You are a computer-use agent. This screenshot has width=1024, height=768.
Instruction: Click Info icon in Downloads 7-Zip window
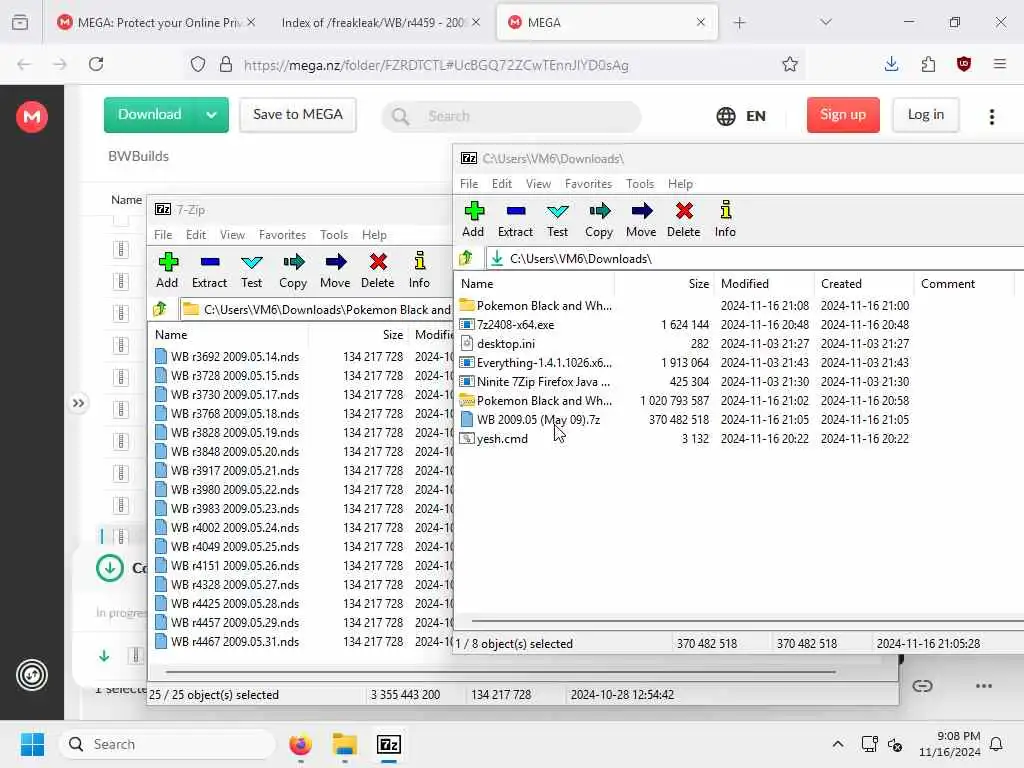point(725,210)
